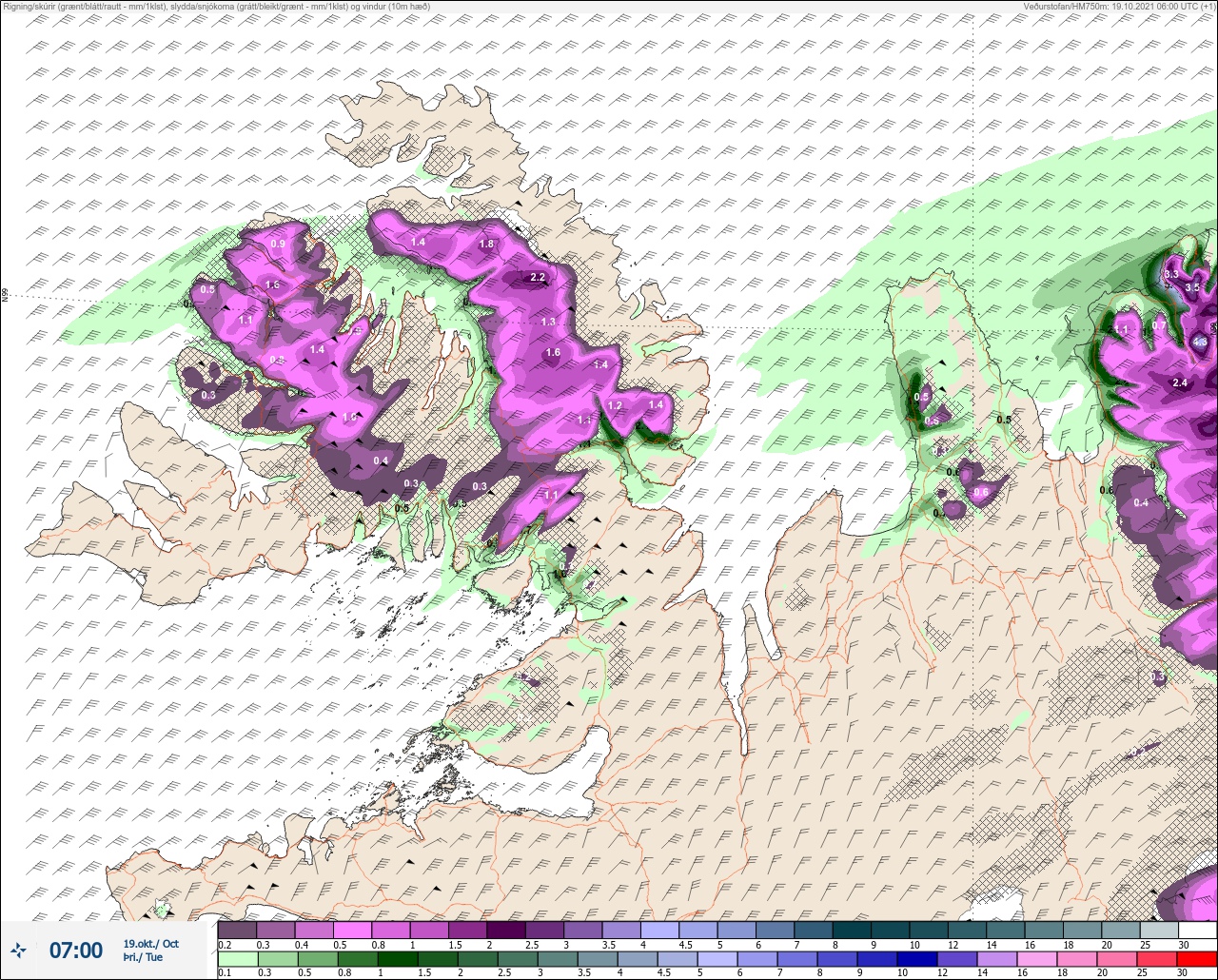Click the Veðurstofan star logo icon

pos(19,950)
